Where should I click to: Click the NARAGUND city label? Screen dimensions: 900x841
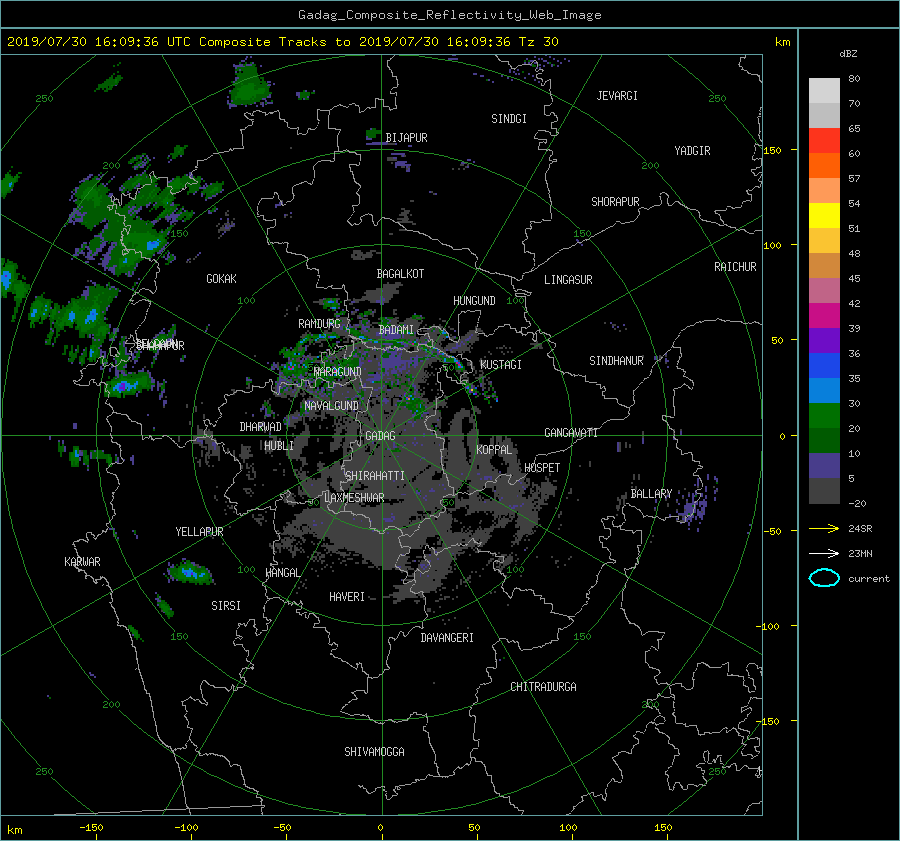338,371
